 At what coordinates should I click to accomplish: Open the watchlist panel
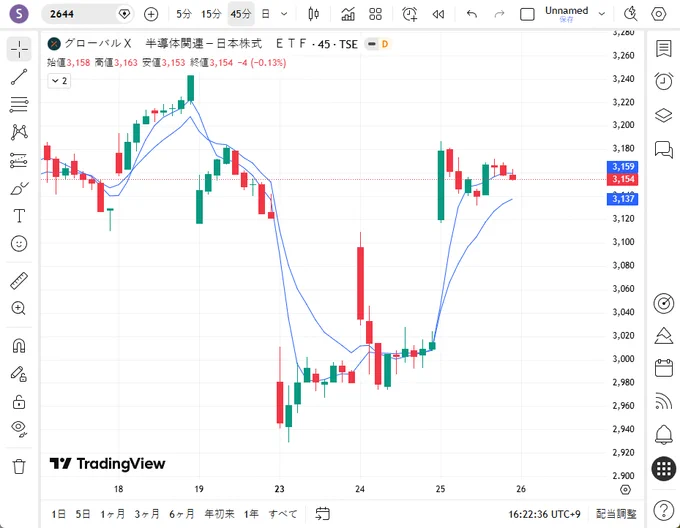(x=664, y=49)
